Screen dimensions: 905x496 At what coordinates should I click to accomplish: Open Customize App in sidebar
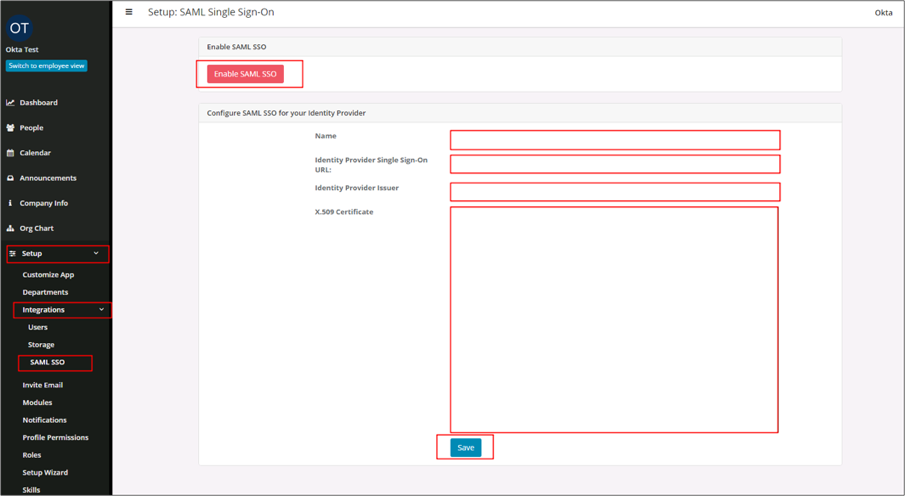48,275
